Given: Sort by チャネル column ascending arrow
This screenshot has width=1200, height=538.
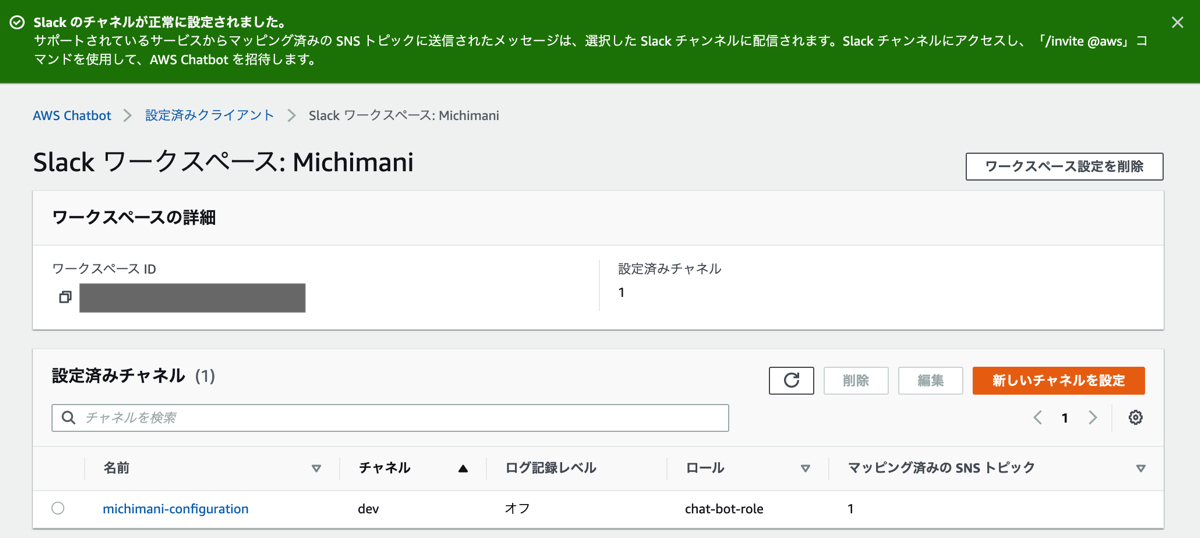Looking at the screenshot, I should tap(463, 468).
